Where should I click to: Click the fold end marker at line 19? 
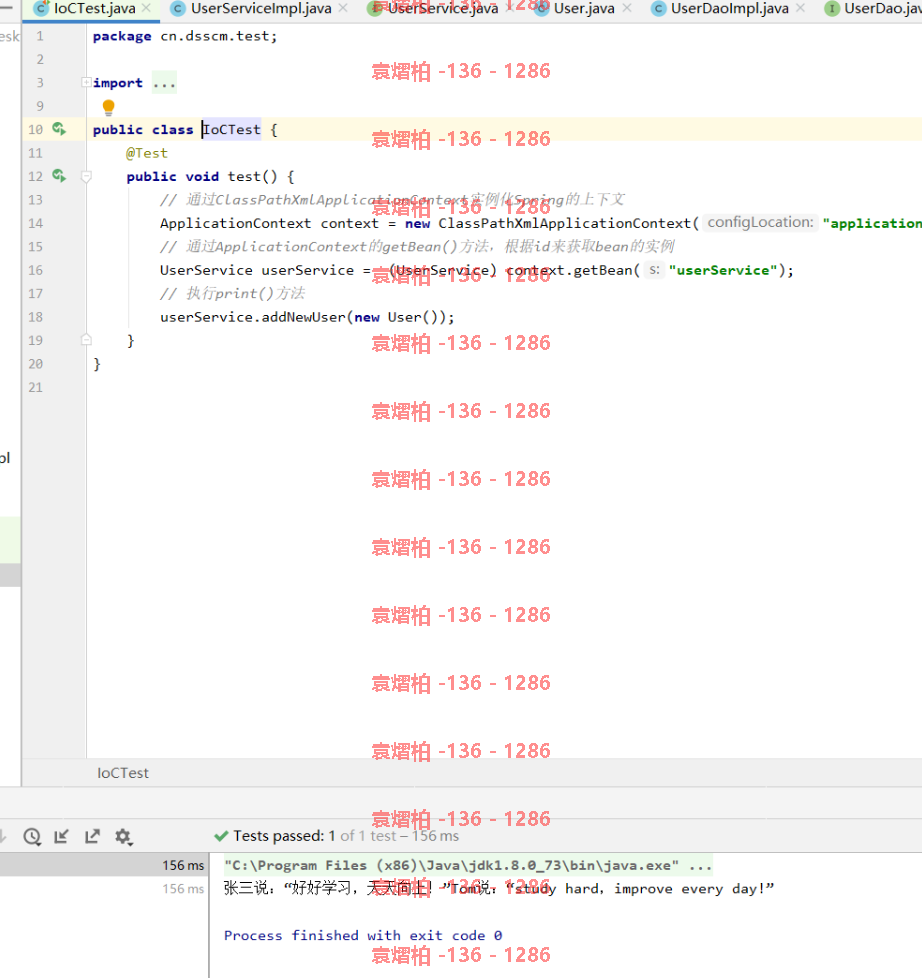coord(87,340)
